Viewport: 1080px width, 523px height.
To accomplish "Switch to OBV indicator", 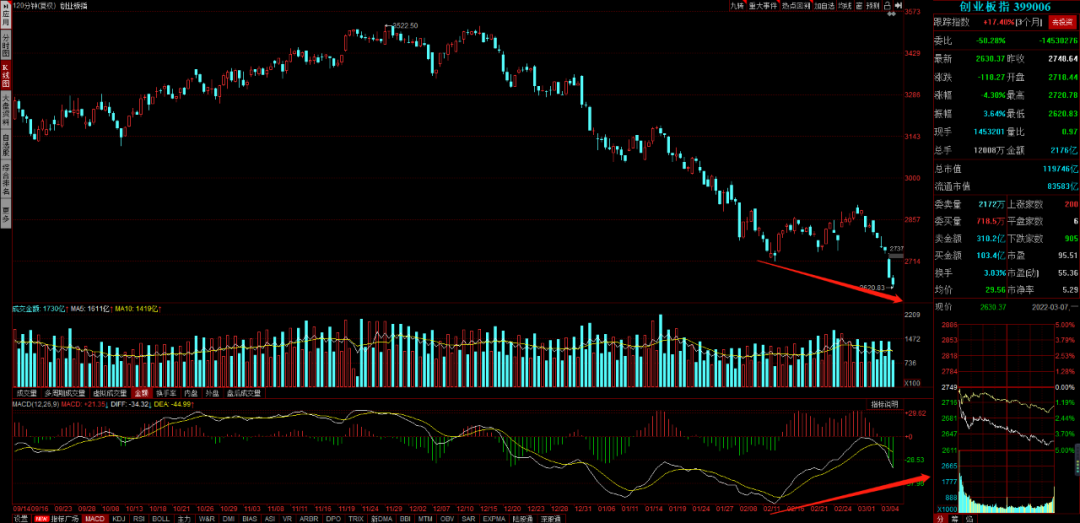I will tap(447, 518).
